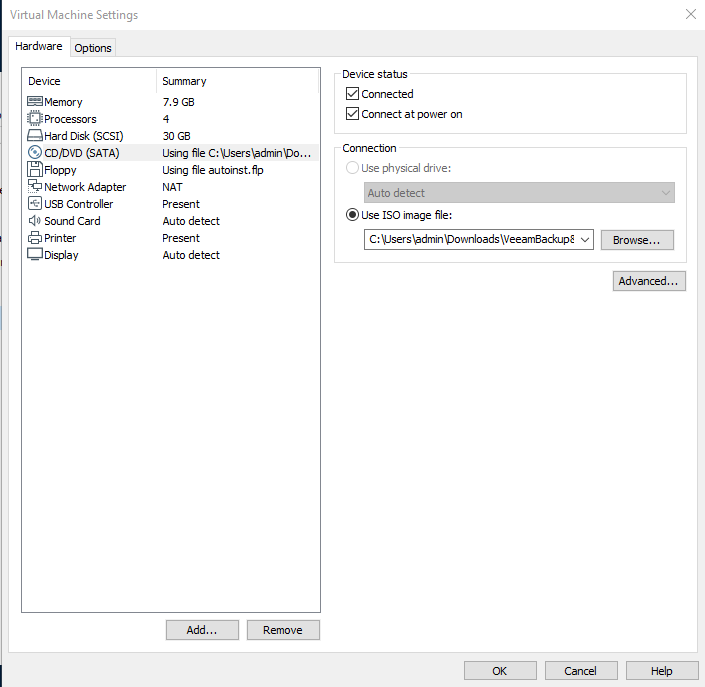Select the Hard Disk (SCSI) icon

coord(35,136)
